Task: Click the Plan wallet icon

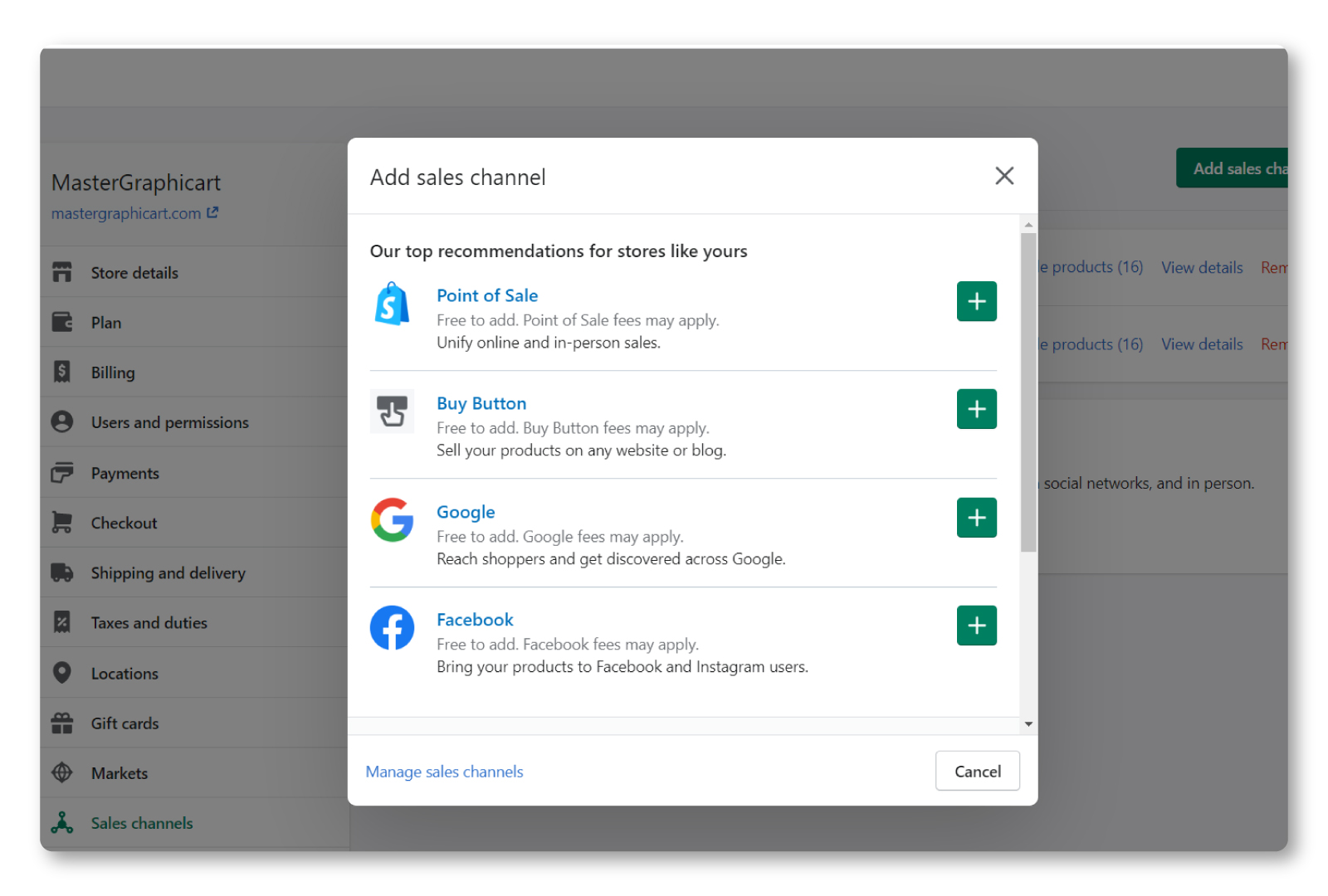Action: point(62,322)
